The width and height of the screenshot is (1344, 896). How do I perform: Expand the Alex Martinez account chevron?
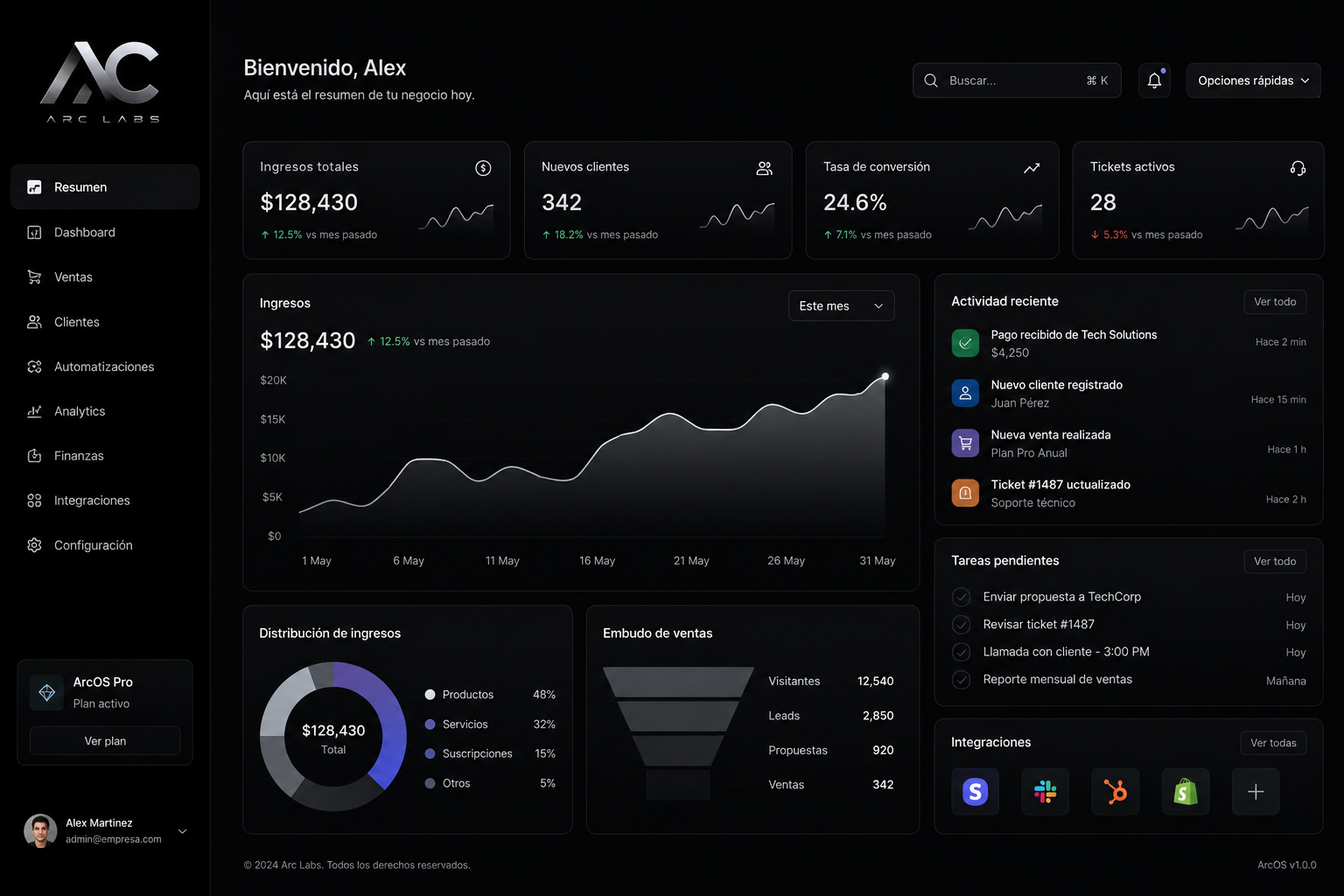[x=182, y=831]
